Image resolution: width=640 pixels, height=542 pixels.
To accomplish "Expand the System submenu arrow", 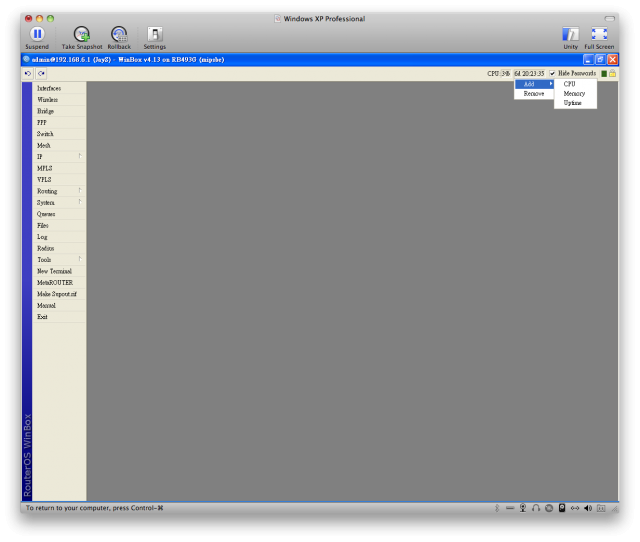I will coord(80,202).
